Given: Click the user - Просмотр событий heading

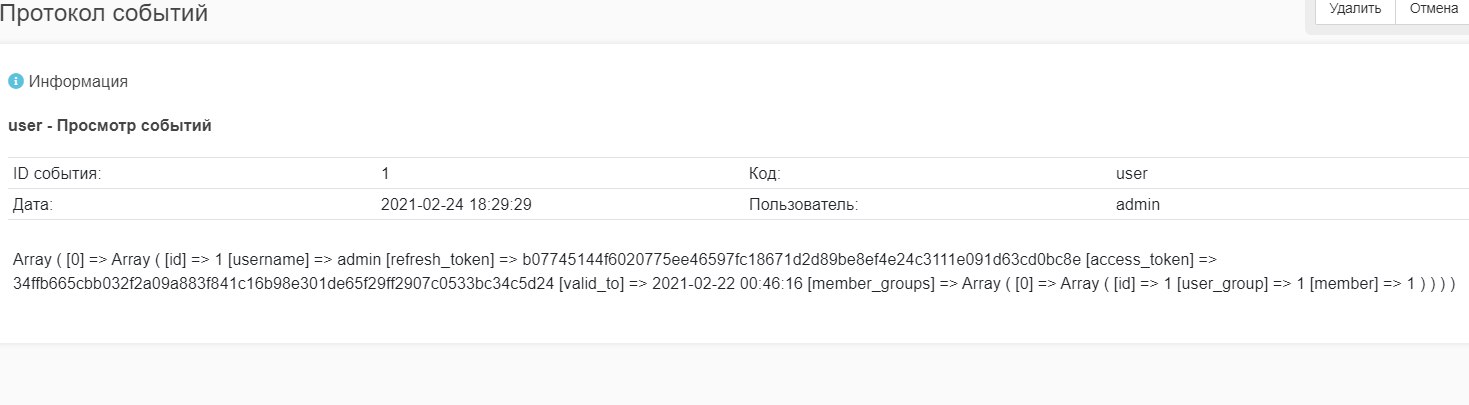Looking at the screenshot, I should point(109,126).
